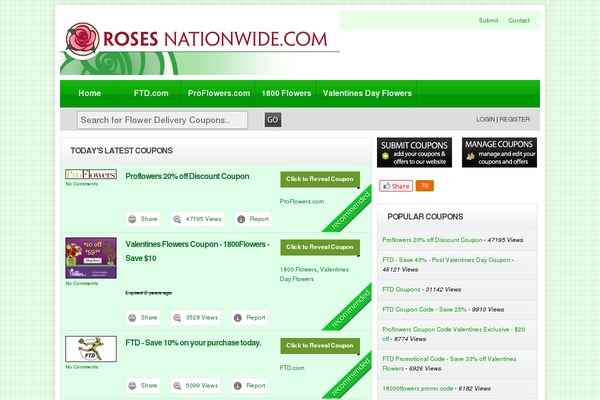This screenshot has height=400, width=600.
Task: Click Report info icon on 1800Flowers coupon
Action: click(238, 318)
